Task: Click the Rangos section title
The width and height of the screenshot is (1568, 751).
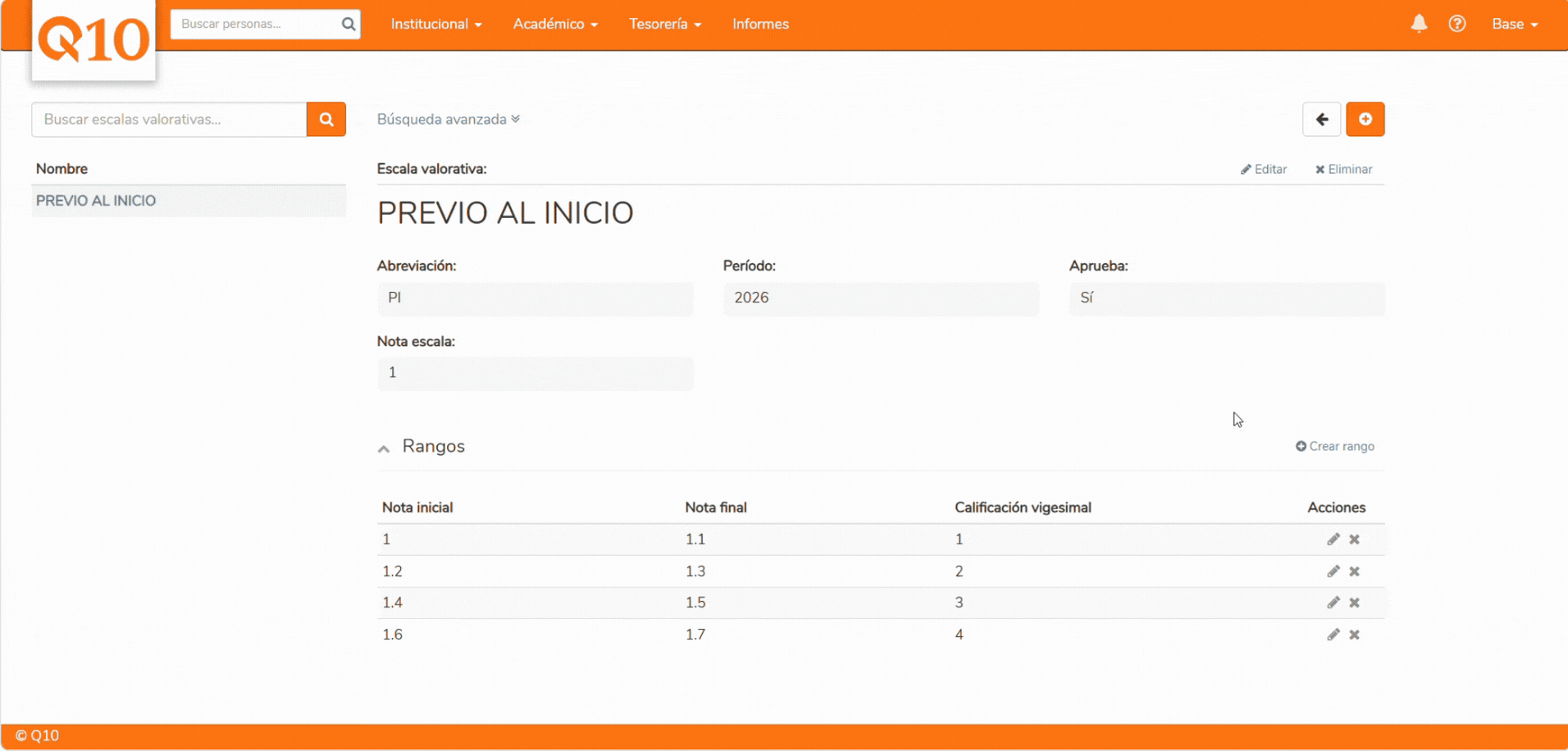Action: (433, 446)
